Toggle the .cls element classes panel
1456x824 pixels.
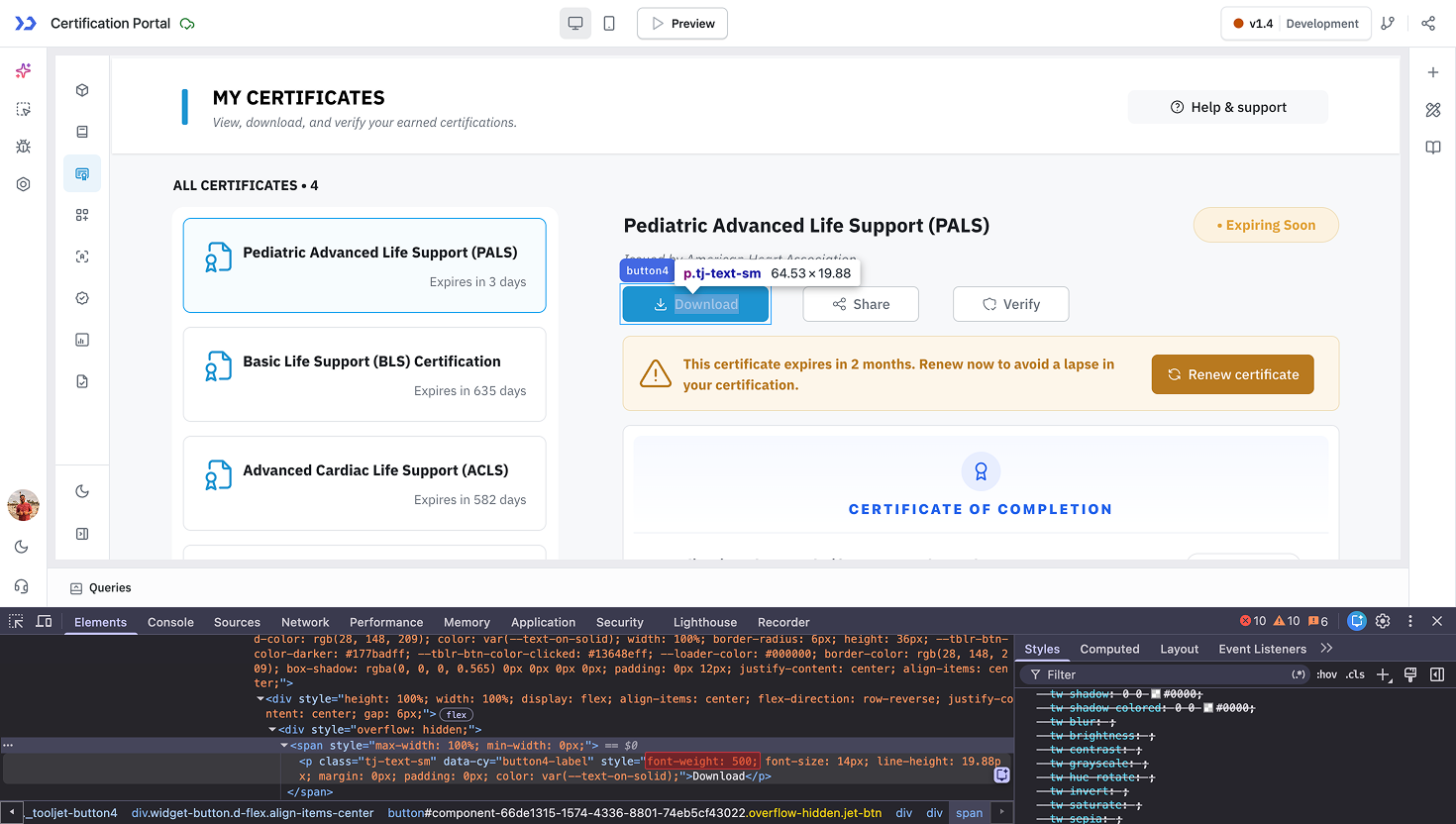pos(1355,674)
